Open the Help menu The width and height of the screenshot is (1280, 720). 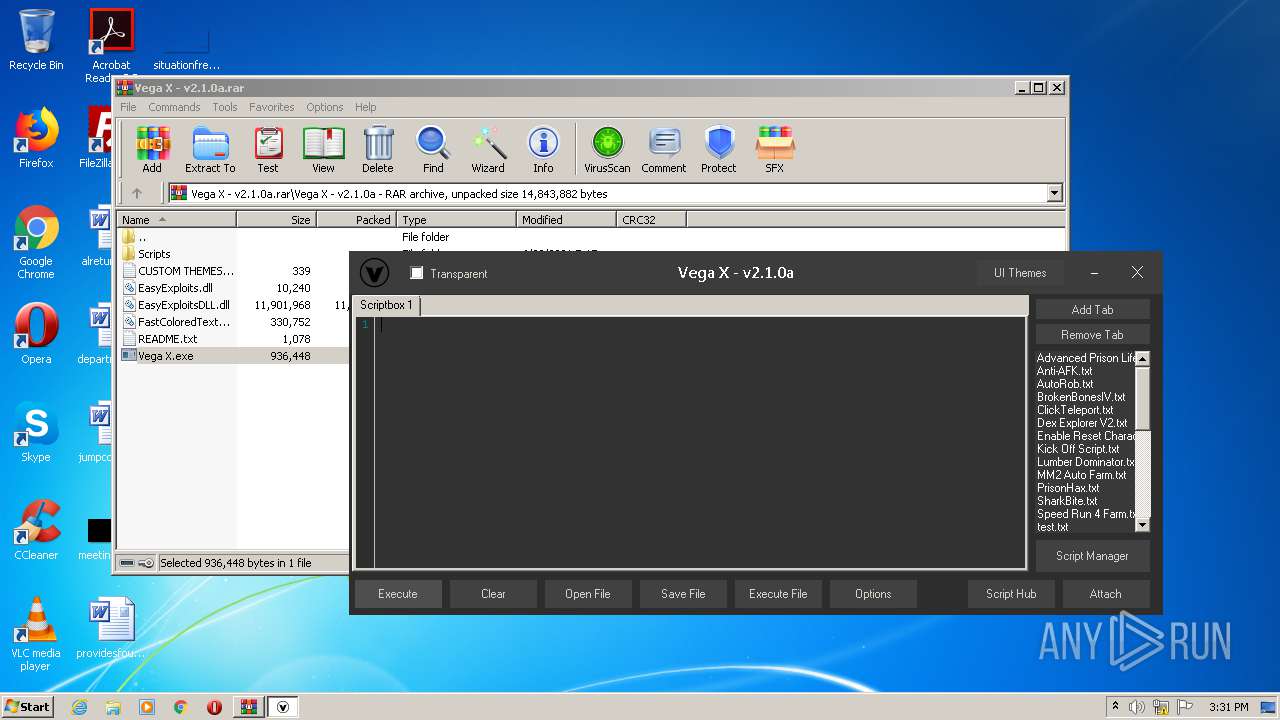click(366, 107)
